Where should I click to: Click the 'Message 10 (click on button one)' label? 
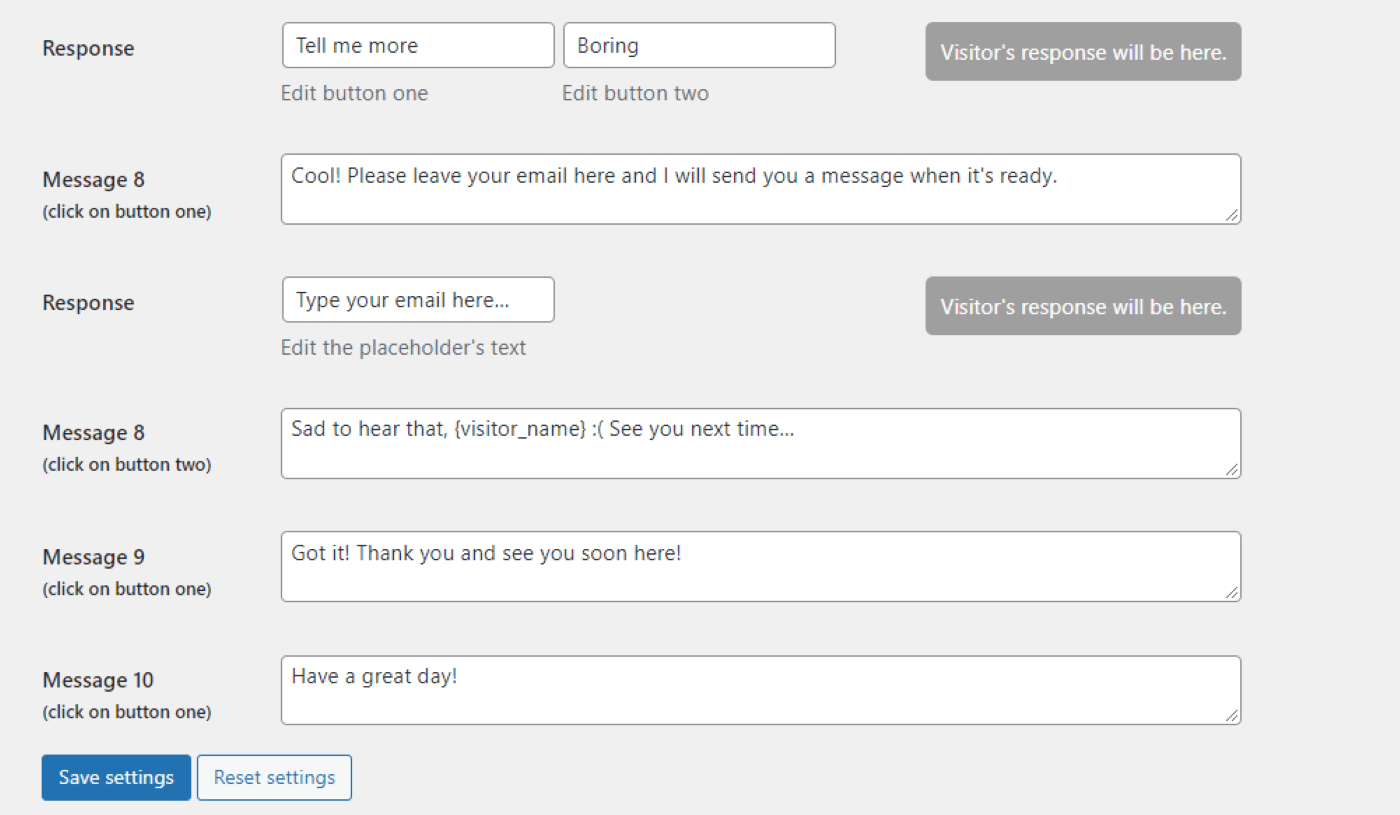click(x=127, y=694)
